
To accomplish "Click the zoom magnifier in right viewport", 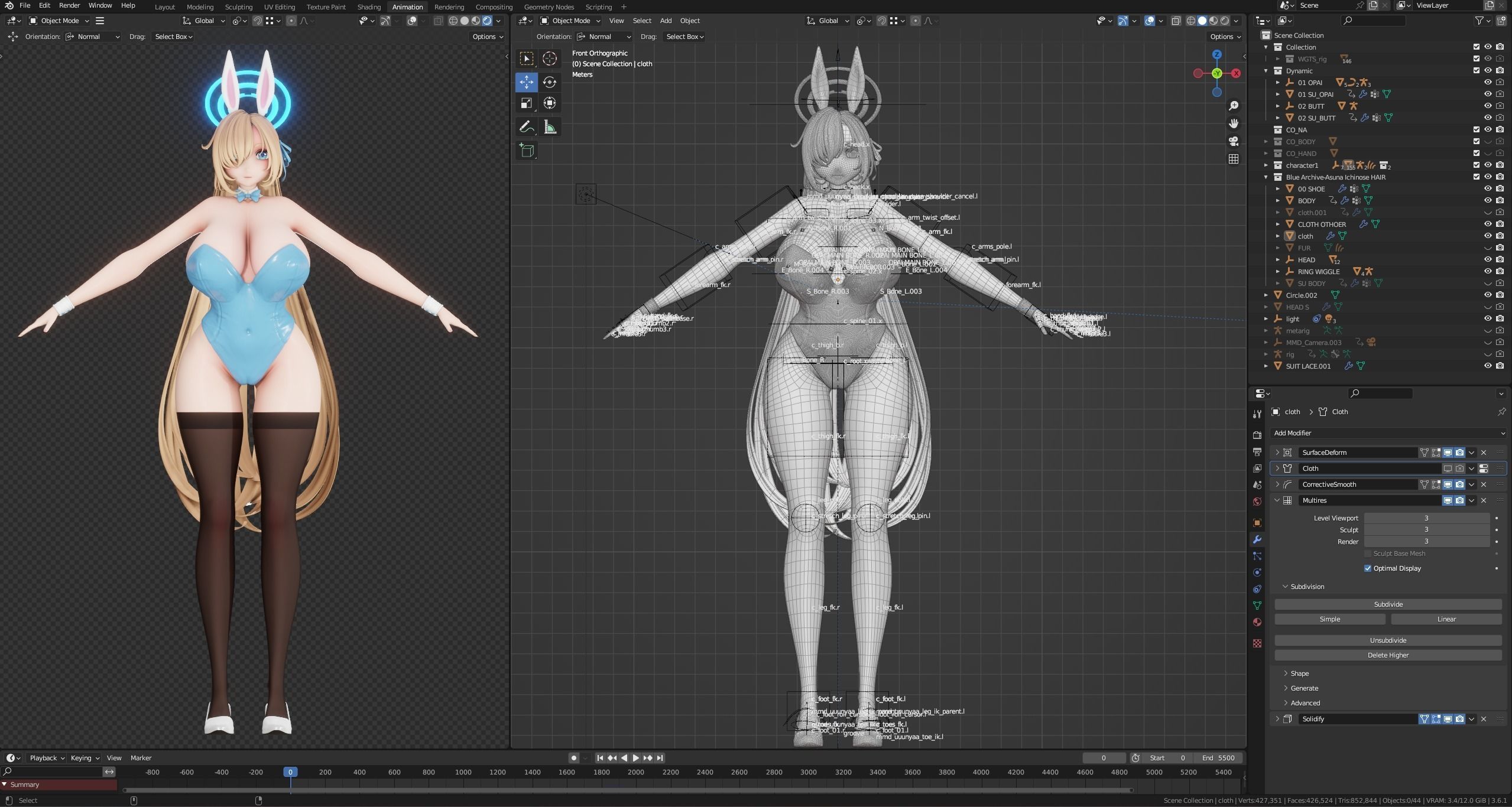I will 1234,106.
